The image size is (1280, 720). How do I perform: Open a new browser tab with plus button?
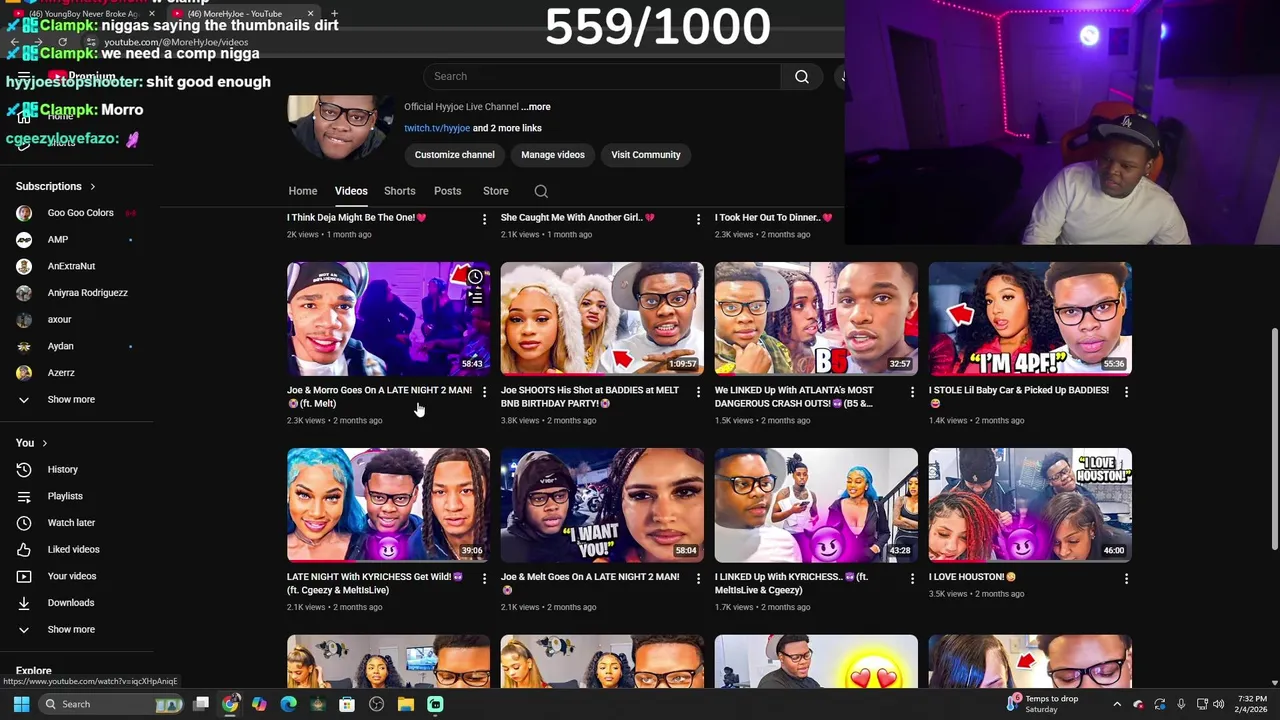(334, 14)
